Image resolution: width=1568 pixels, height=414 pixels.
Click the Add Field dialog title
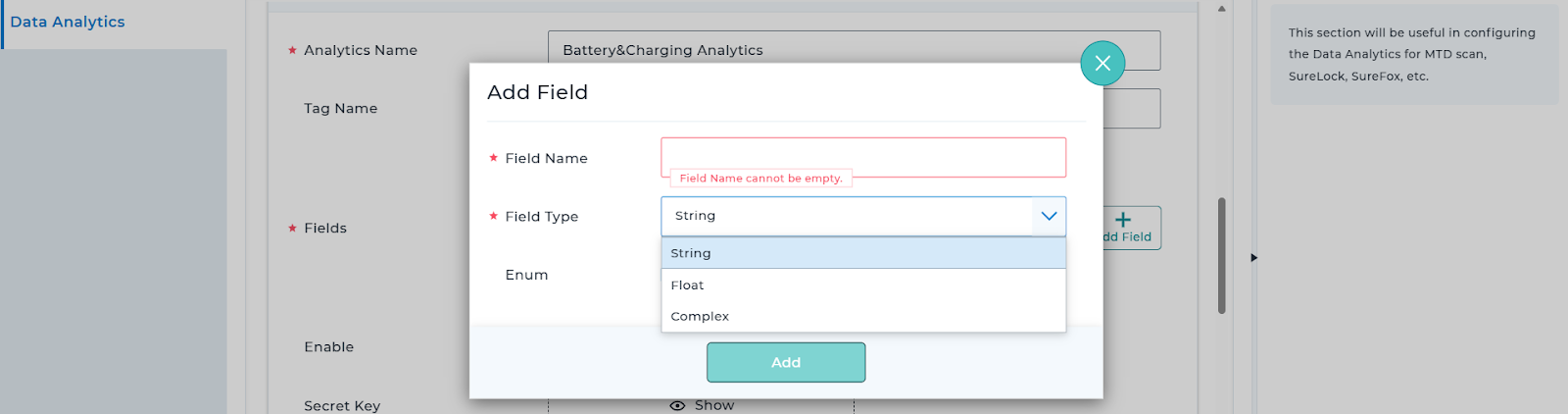[x=537, y=92]
